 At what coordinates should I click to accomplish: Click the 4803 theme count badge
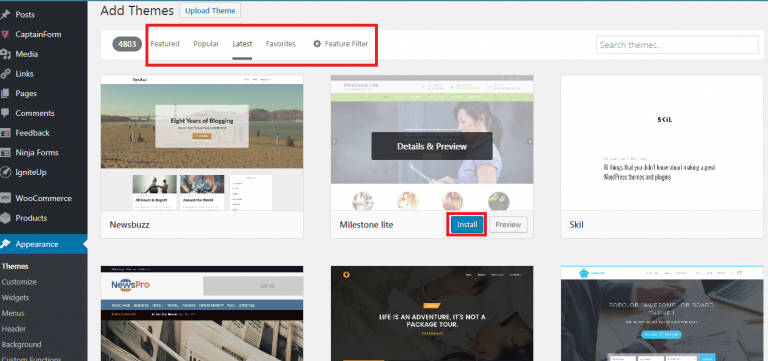[127, 44]
